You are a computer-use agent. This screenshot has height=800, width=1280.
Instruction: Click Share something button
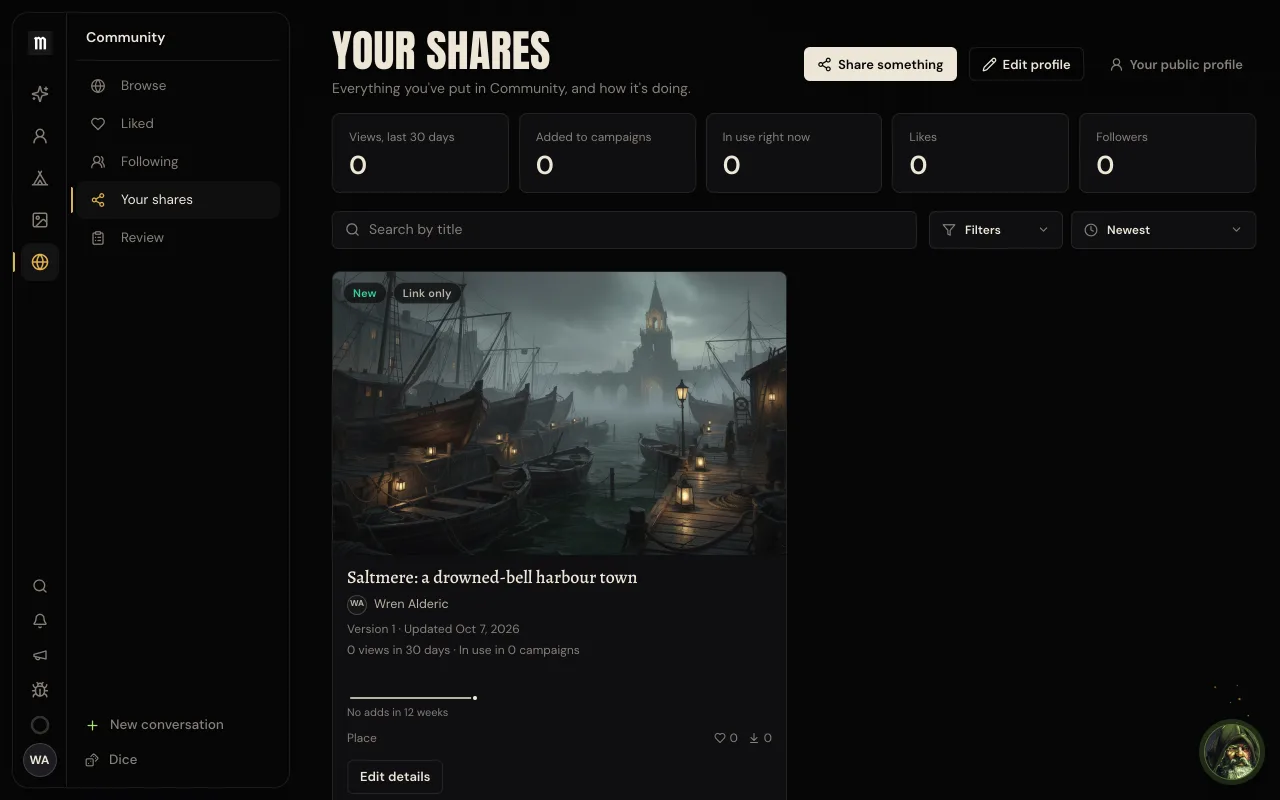coord(880,64)
